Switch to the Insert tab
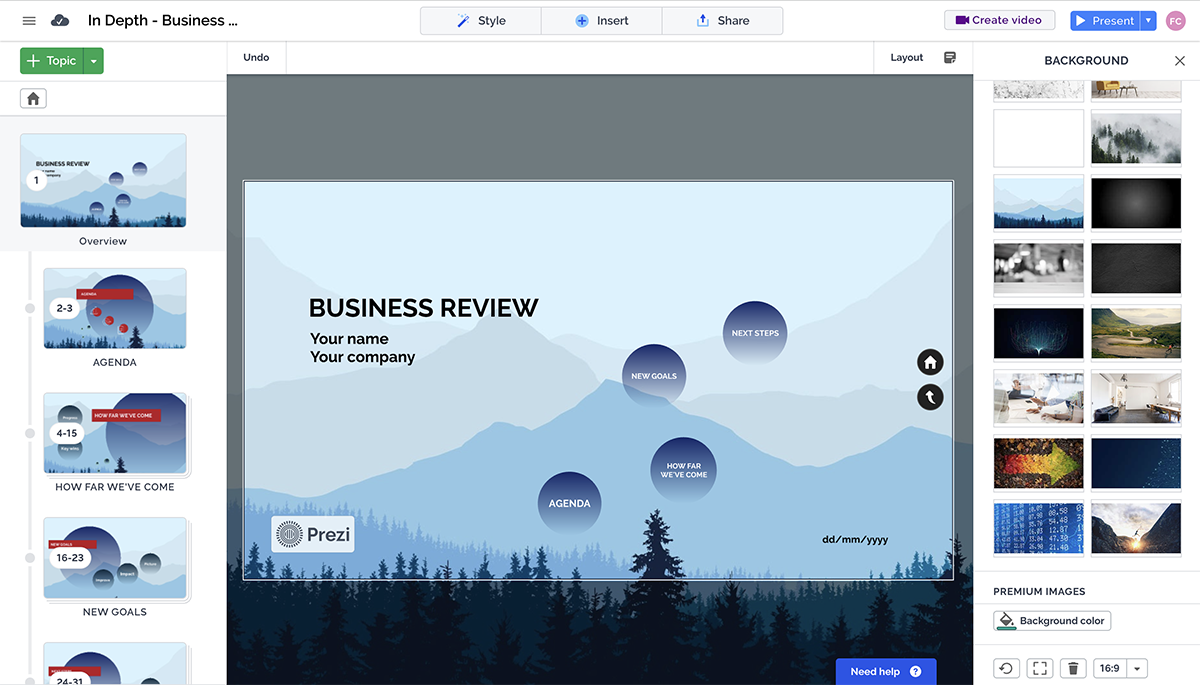The width and height of the screenshot is (1200, 685). (601, 19)
